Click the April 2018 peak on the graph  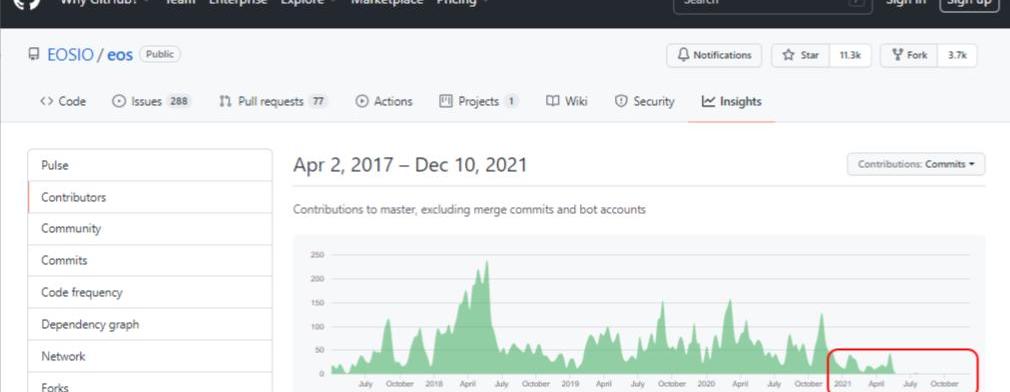coord(486,262)
